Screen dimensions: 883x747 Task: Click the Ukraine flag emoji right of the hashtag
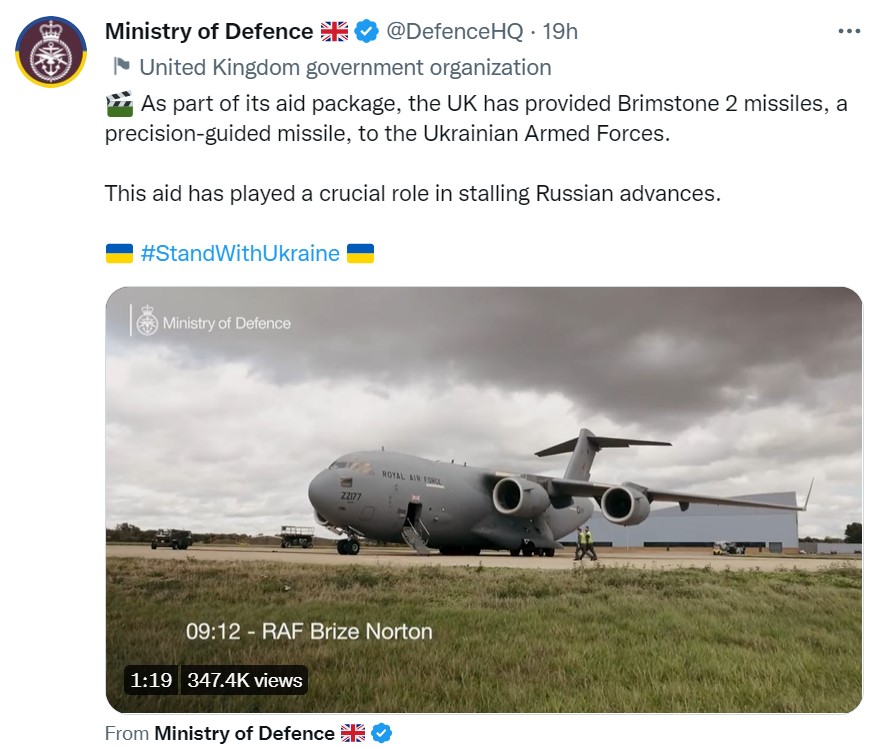(359, 253)
